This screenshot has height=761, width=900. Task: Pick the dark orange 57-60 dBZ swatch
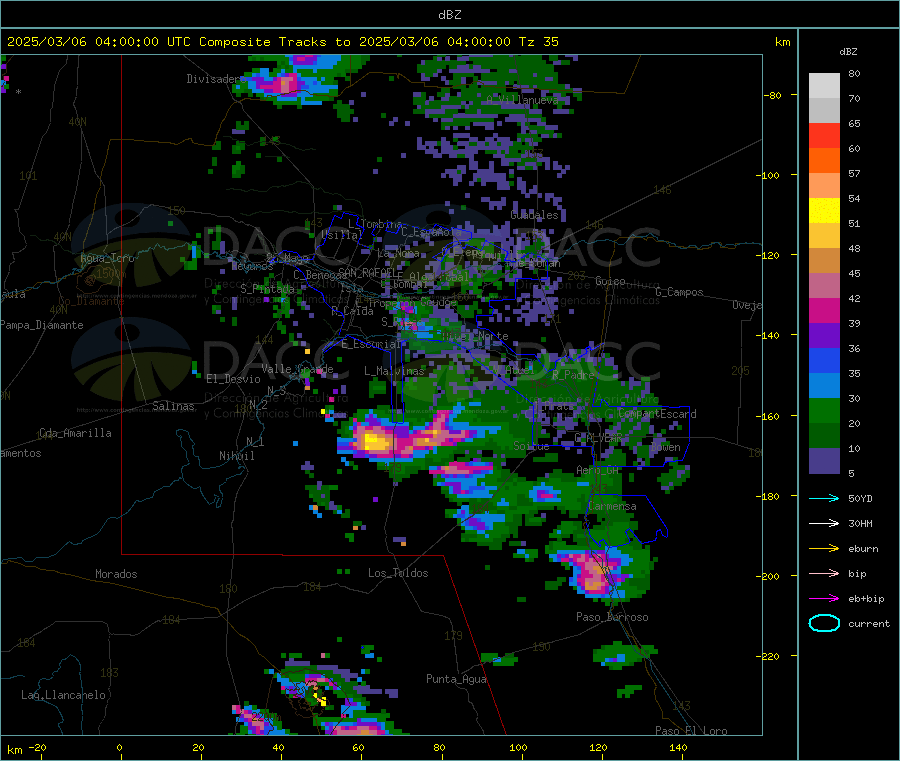point(824,161)
